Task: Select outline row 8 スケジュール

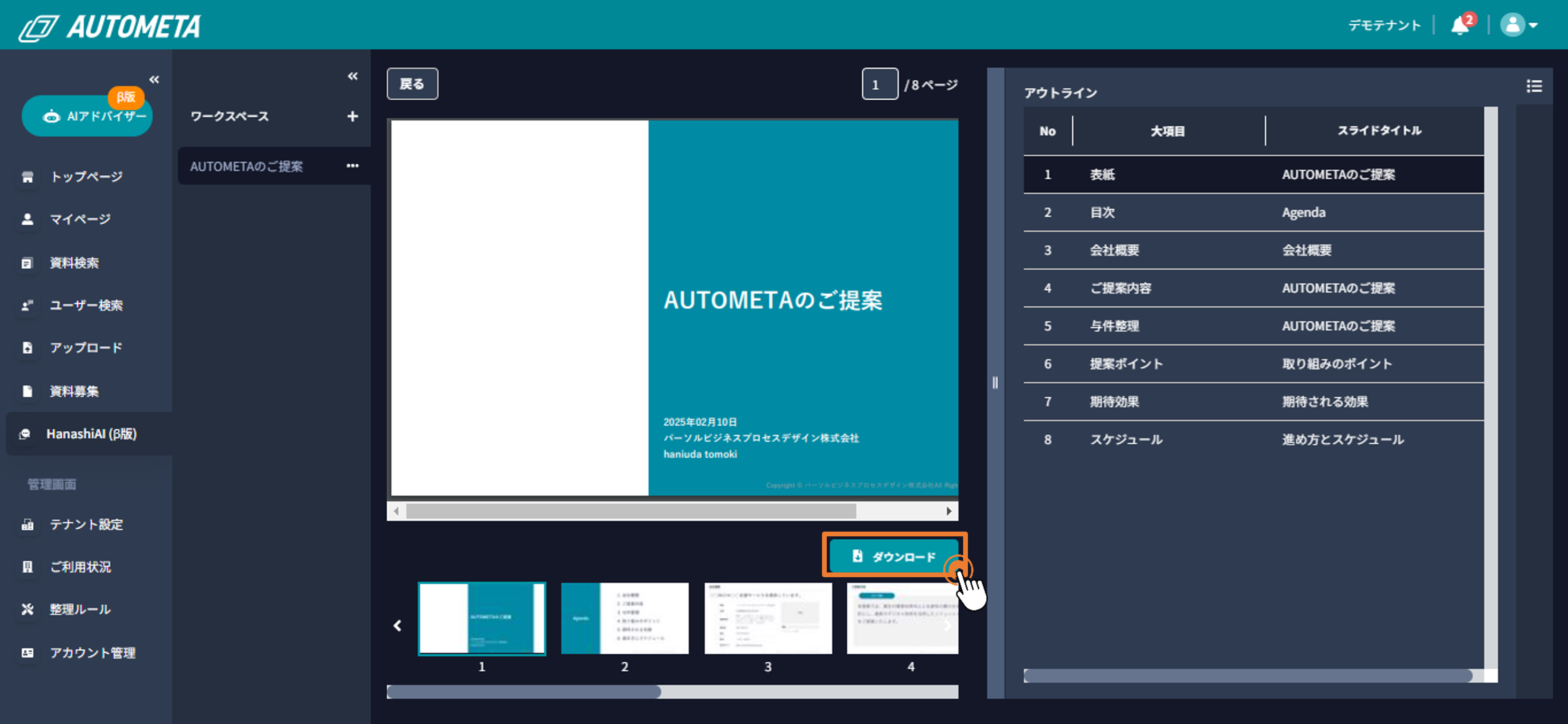Action: coord(1253,439)
